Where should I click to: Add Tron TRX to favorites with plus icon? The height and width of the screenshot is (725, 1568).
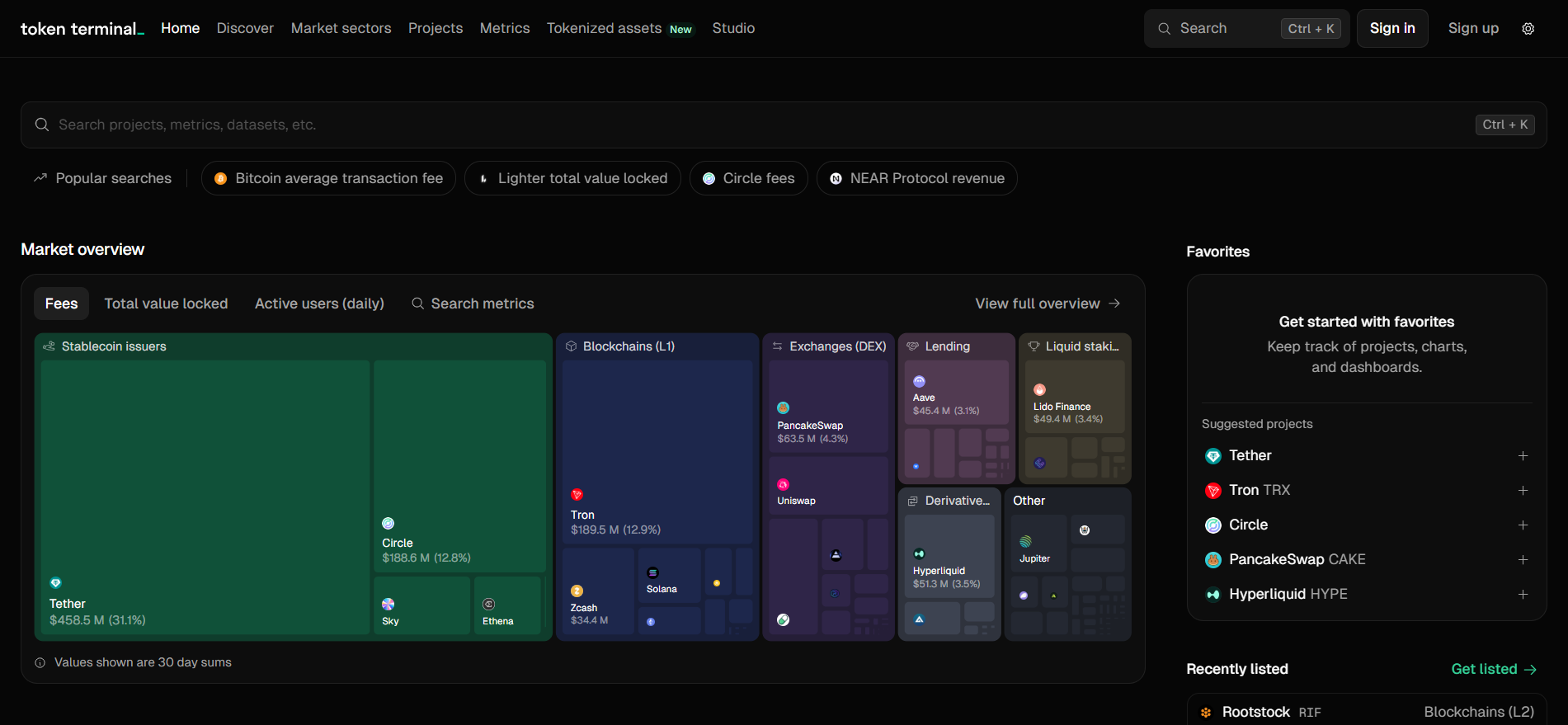pos(1523,491)
